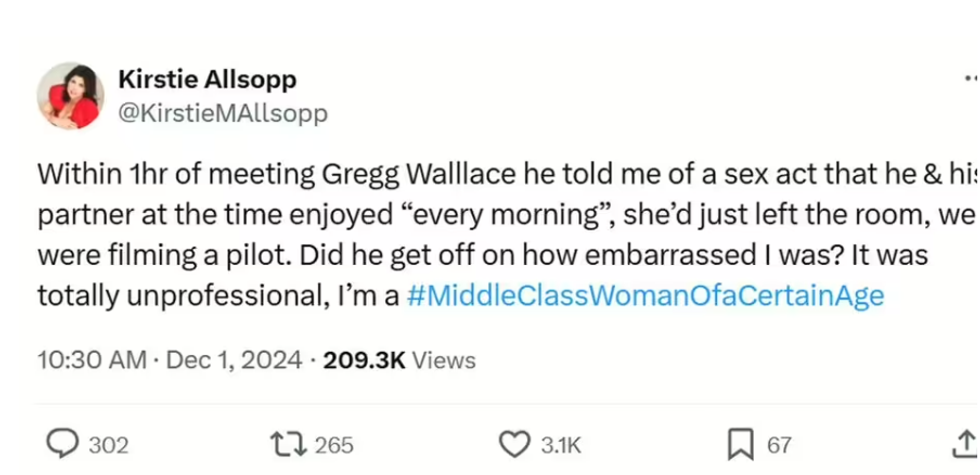The width and height of the screenshot is (980, 475).
Task: Open the #MiddleClassWomanOfaCertainAge hashtag
Action: [x=646, y=296]
